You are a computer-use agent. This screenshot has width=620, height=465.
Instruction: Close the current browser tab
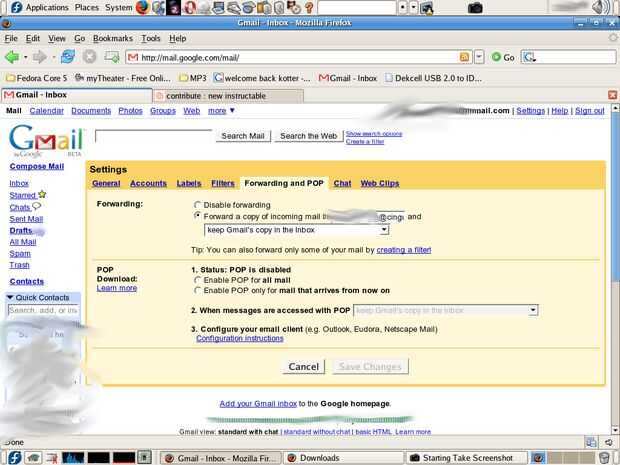coord(612,95)
